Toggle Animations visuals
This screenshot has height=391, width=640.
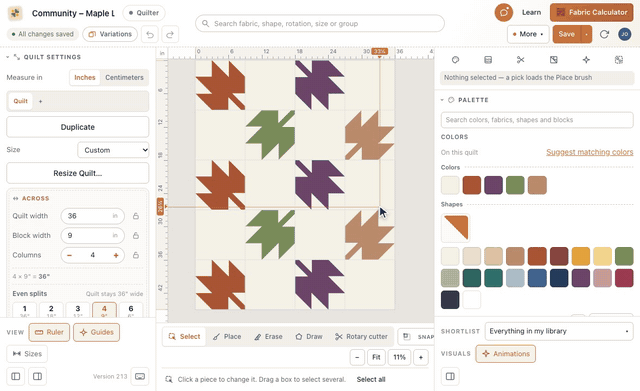click(x=506, y=354)
